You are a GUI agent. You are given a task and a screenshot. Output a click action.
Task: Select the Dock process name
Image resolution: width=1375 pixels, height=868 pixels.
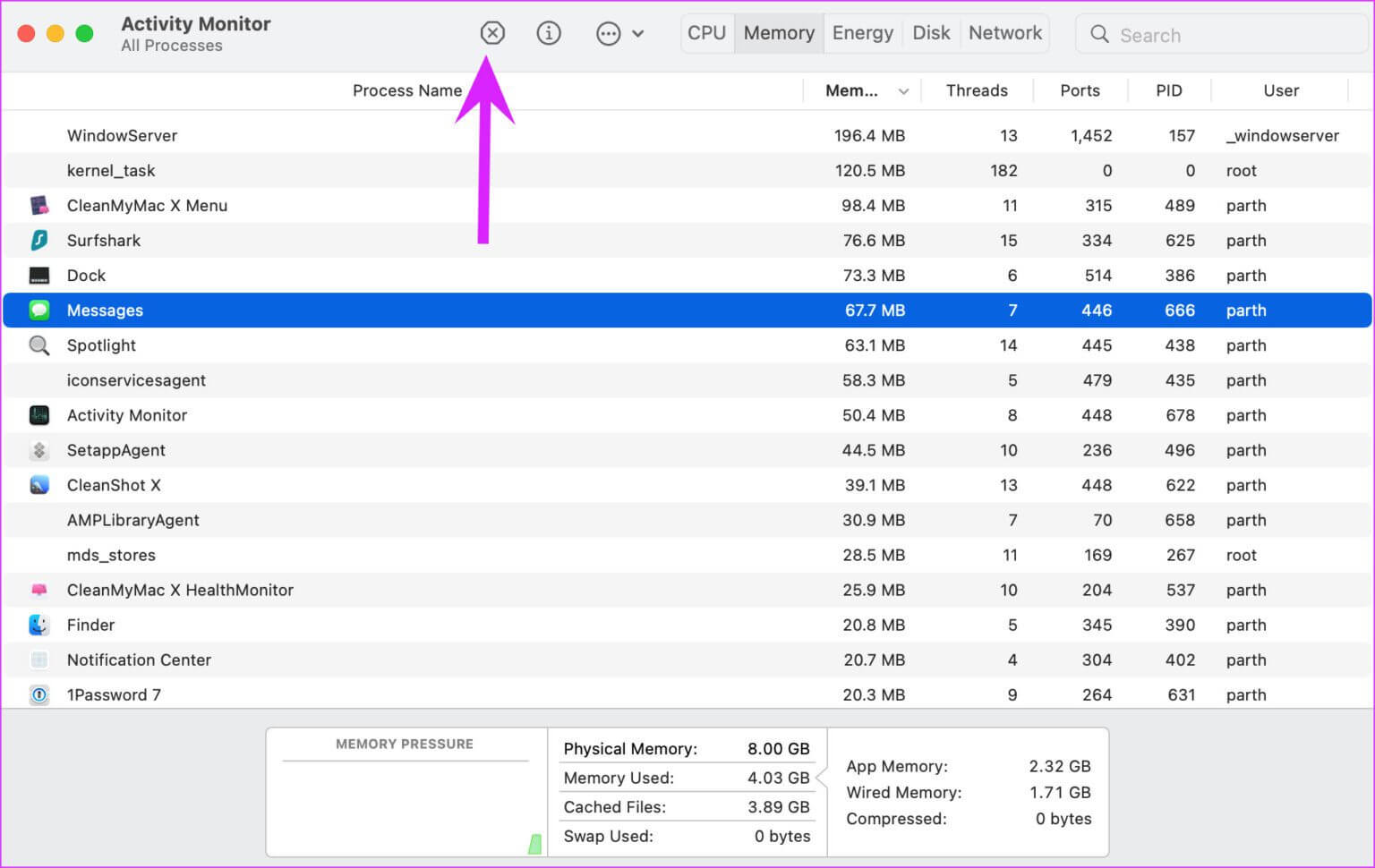point(86,276)
